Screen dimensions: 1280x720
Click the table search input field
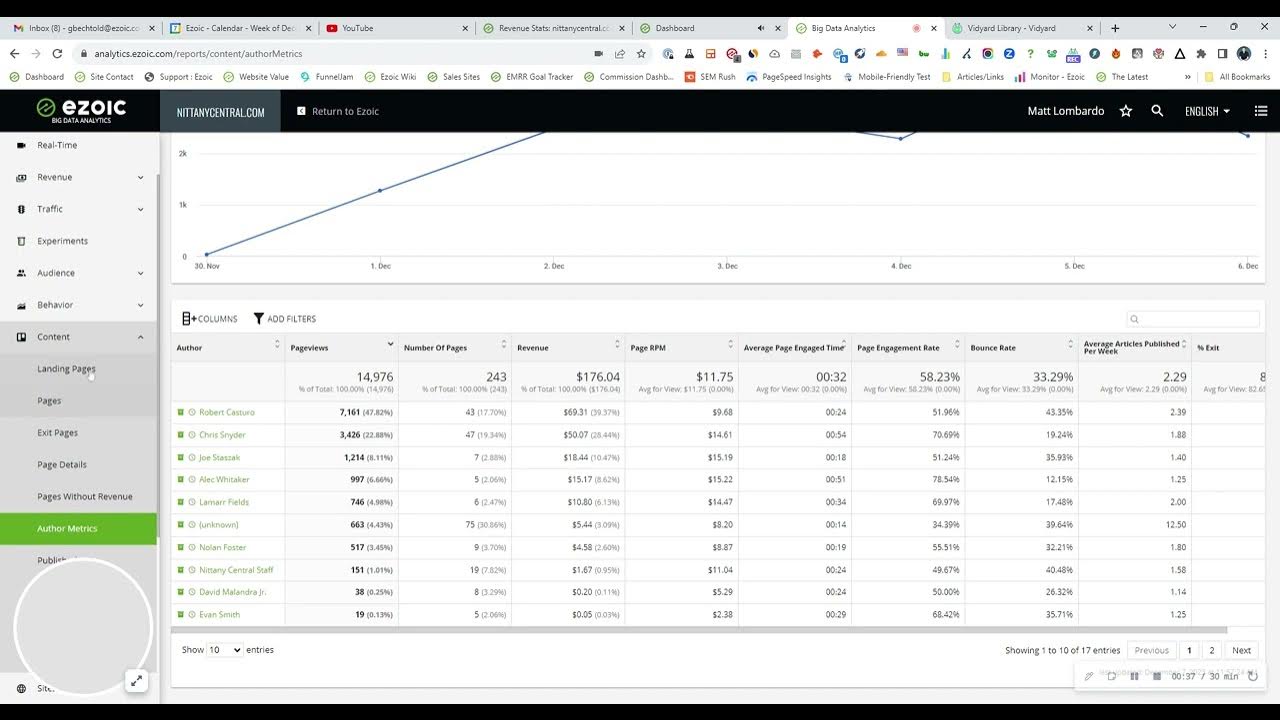pyautogui.click(x=1193, y=319)
